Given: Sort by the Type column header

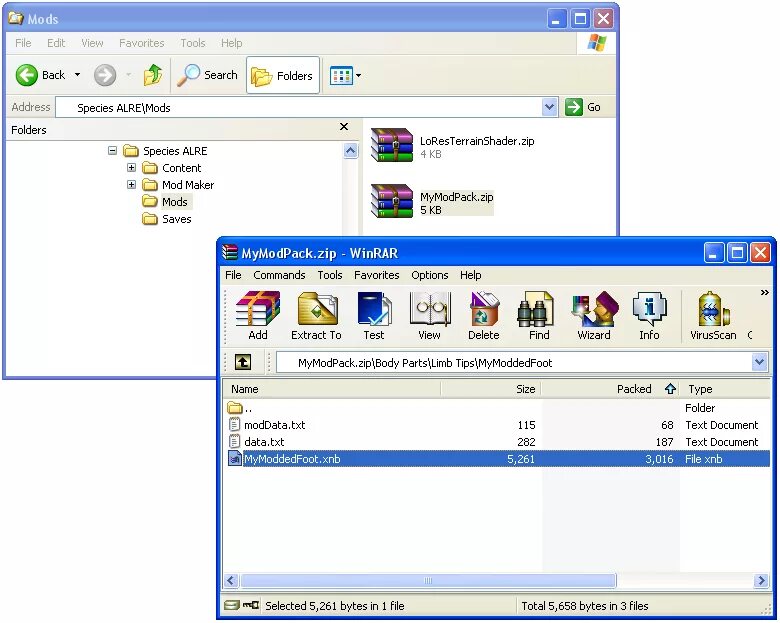Looking at the screenshot, I should click(726, 389).
